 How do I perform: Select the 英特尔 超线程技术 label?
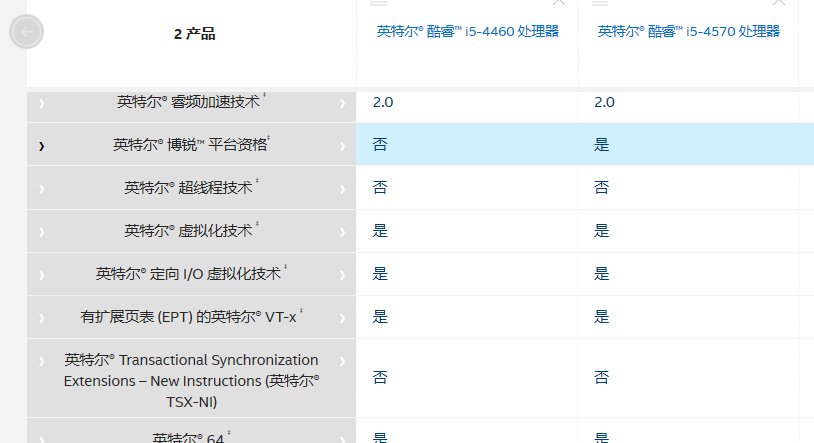click(x=191, y=187)
